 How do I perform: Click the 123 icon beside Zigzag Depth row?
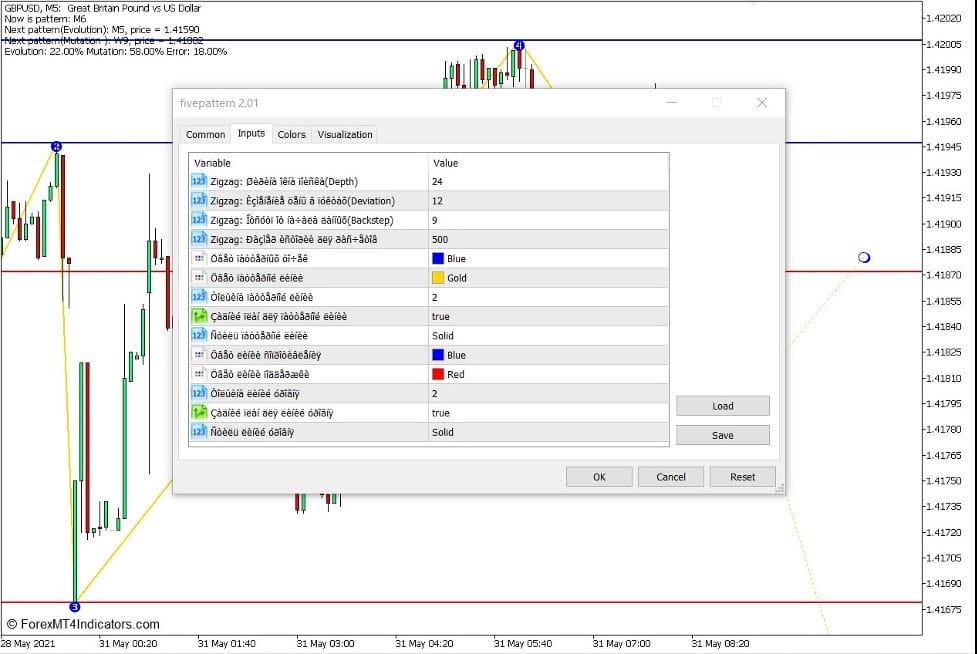[197, 181]
